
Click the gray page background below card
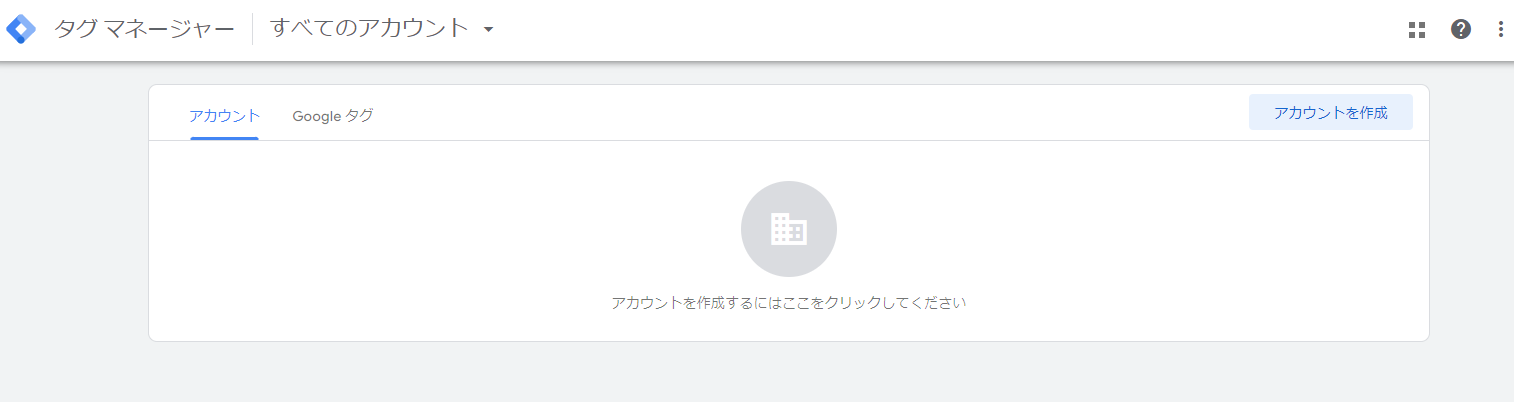(x=788, y=372)
